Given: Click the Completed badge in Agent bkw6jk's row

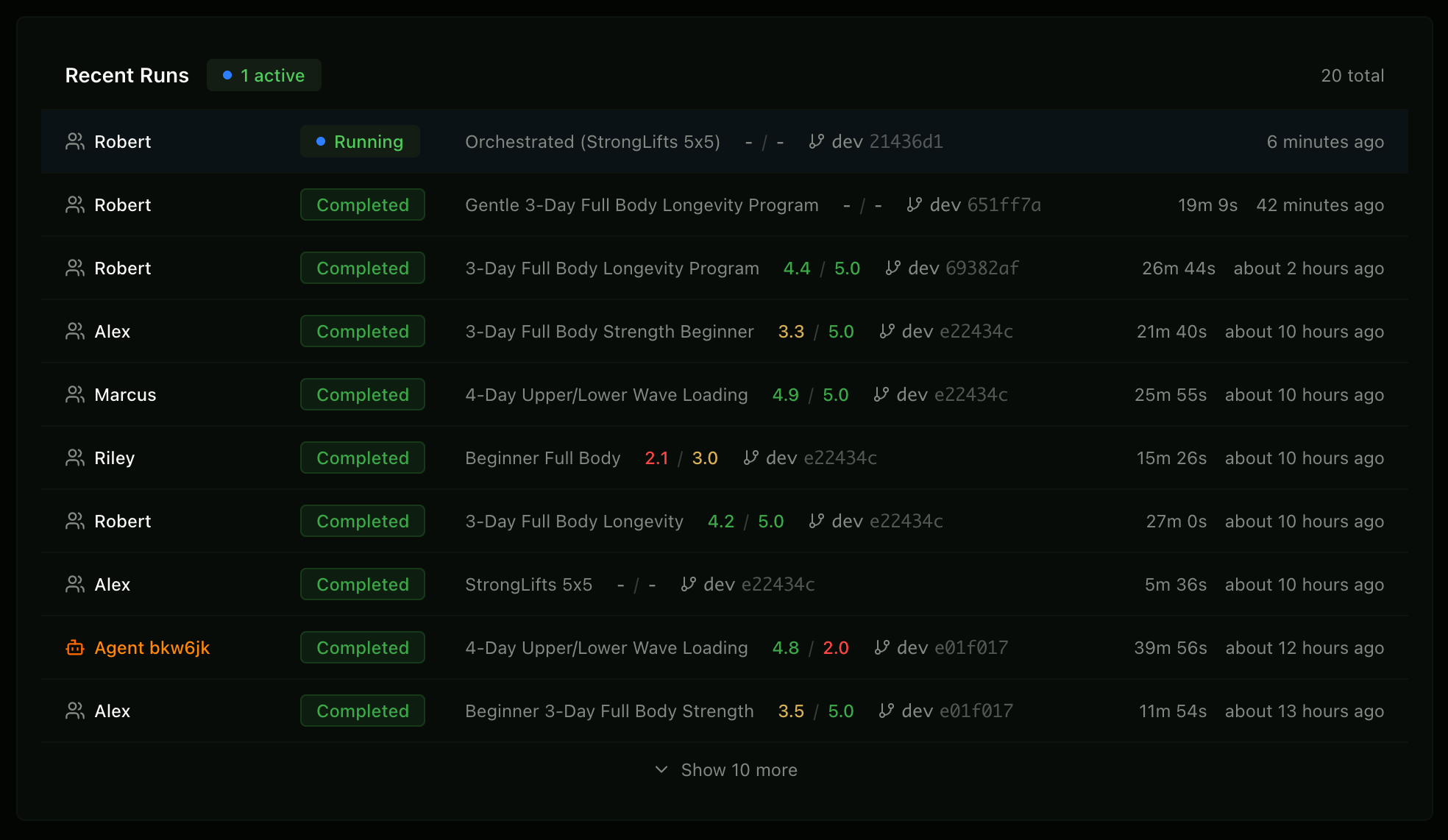Looking at the screenshot, I should (363, 647).
